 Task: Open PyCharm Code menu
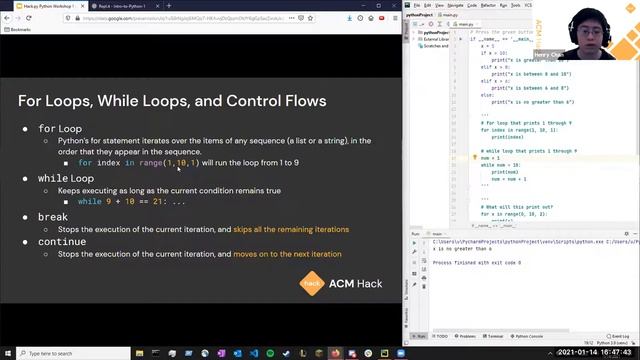click(472, 5)
